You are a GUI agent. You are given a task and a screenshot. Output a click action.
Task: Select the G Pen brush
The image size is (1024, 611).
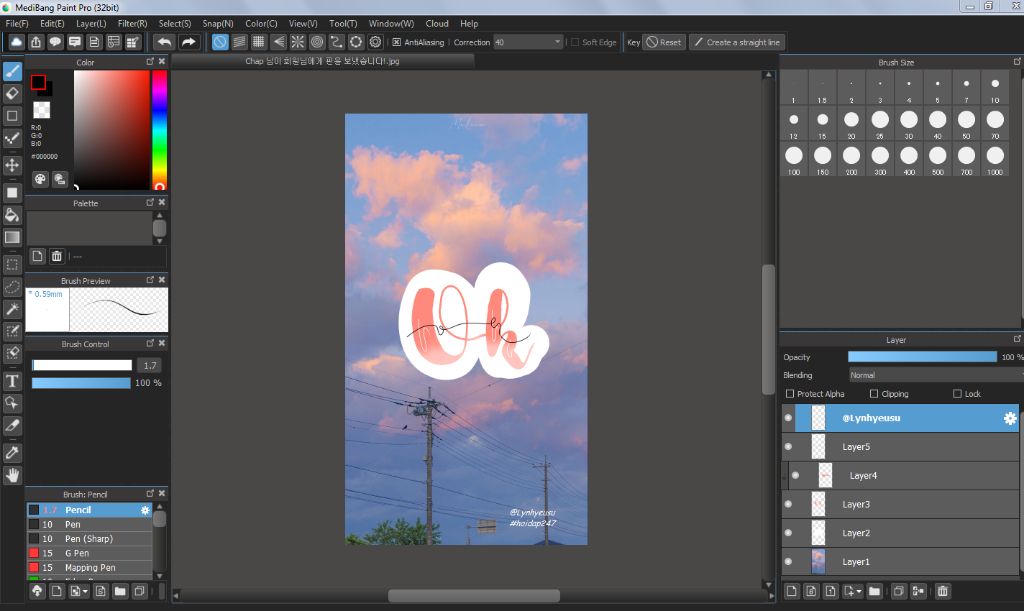89,553
